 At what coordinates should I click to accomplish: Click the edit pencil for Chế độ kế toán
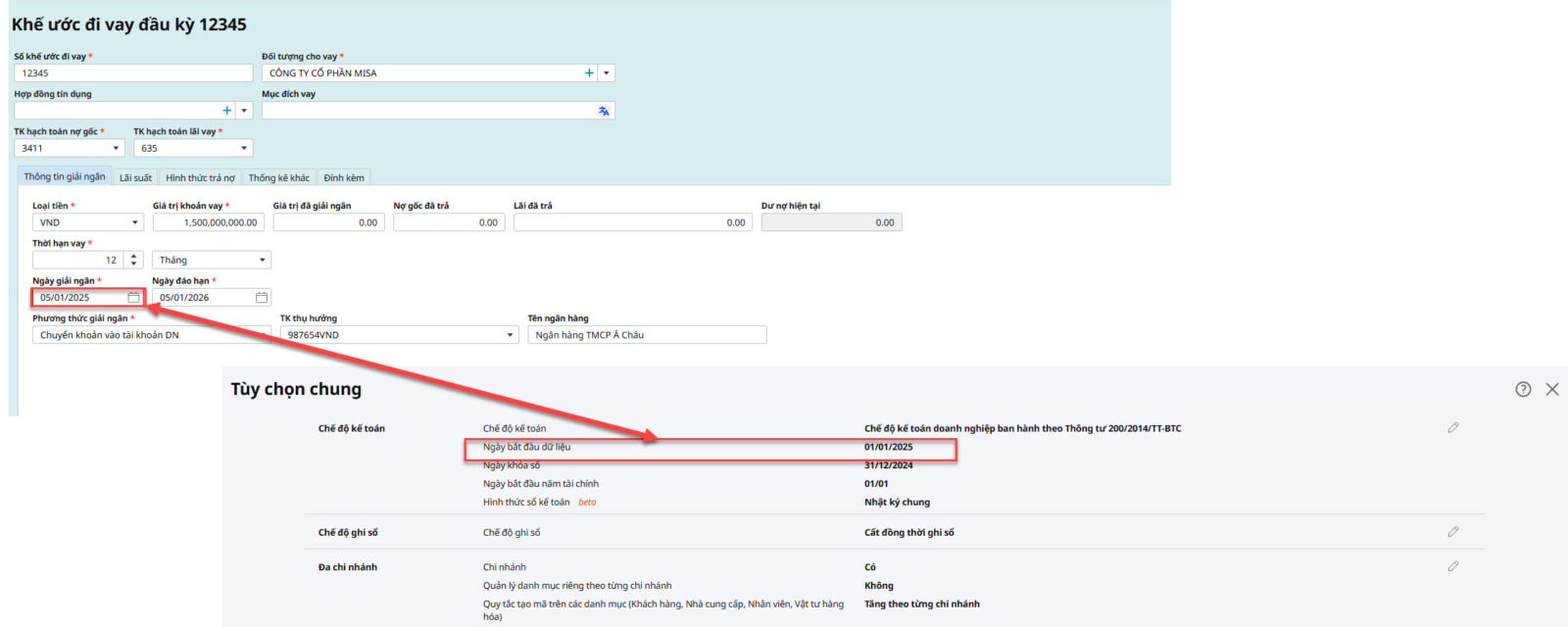point(1453,428)
